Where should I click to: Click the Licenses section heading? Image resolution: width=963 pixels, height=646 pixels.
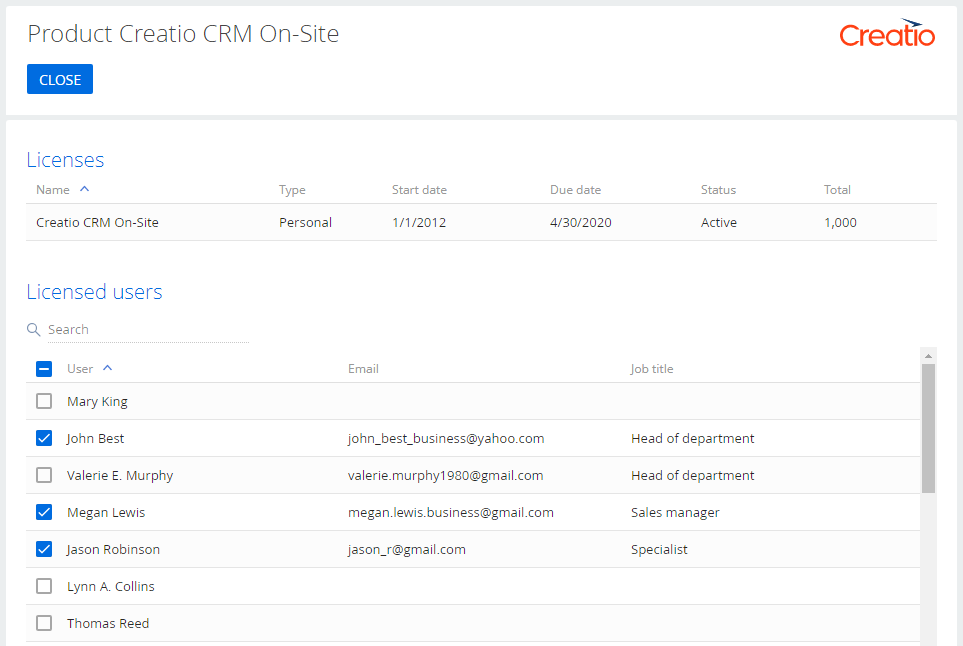tap(65, 160)
